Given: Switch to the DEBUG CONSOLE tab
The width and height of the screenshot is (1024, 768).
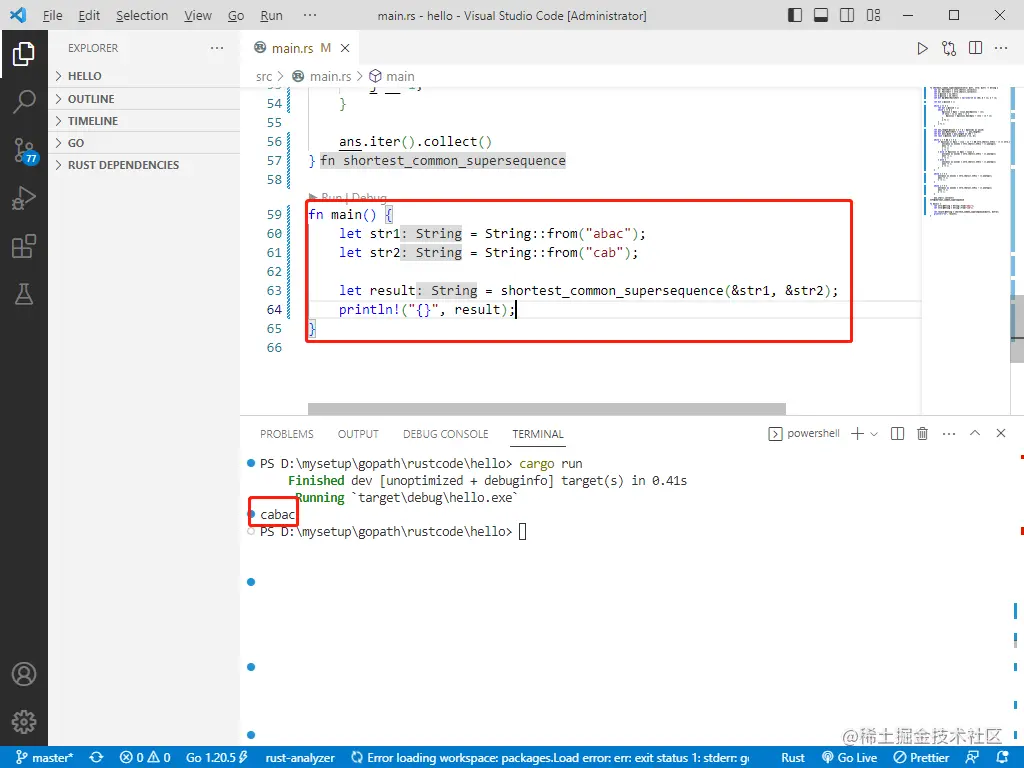Looking at the screenshot, I should [445, 434].
